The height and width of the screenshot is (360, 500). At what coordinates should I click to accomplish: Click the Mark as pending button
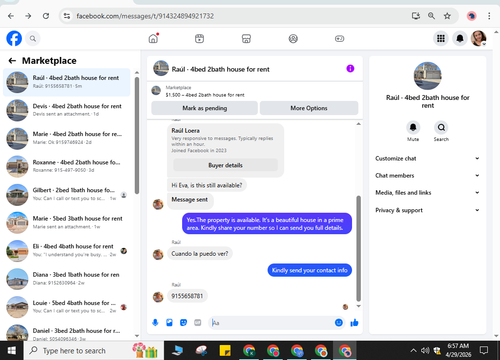pos(204,108)
